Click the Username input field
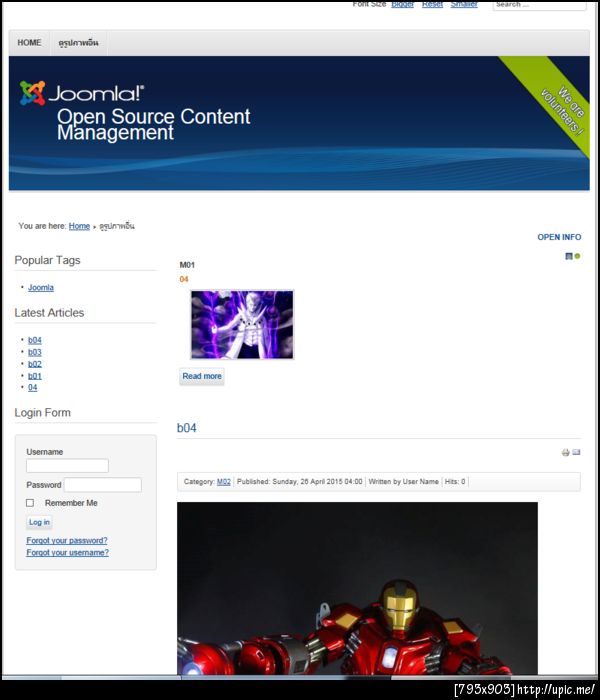Screen dimensions: 600x700 point(67,466)
